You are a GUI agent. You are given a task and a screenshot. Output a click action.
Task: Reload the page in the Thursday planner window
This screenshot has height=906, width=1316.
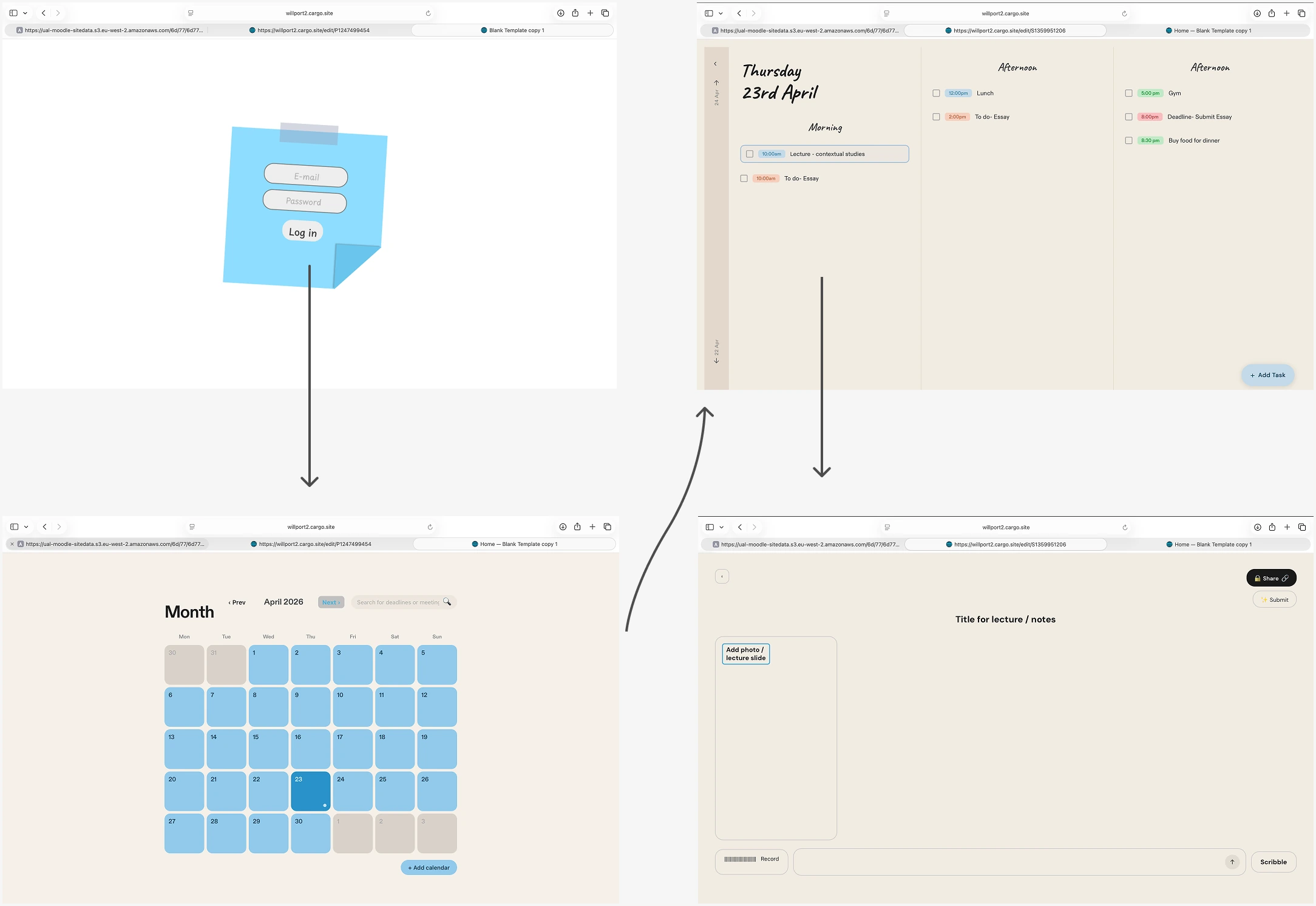1124,13
